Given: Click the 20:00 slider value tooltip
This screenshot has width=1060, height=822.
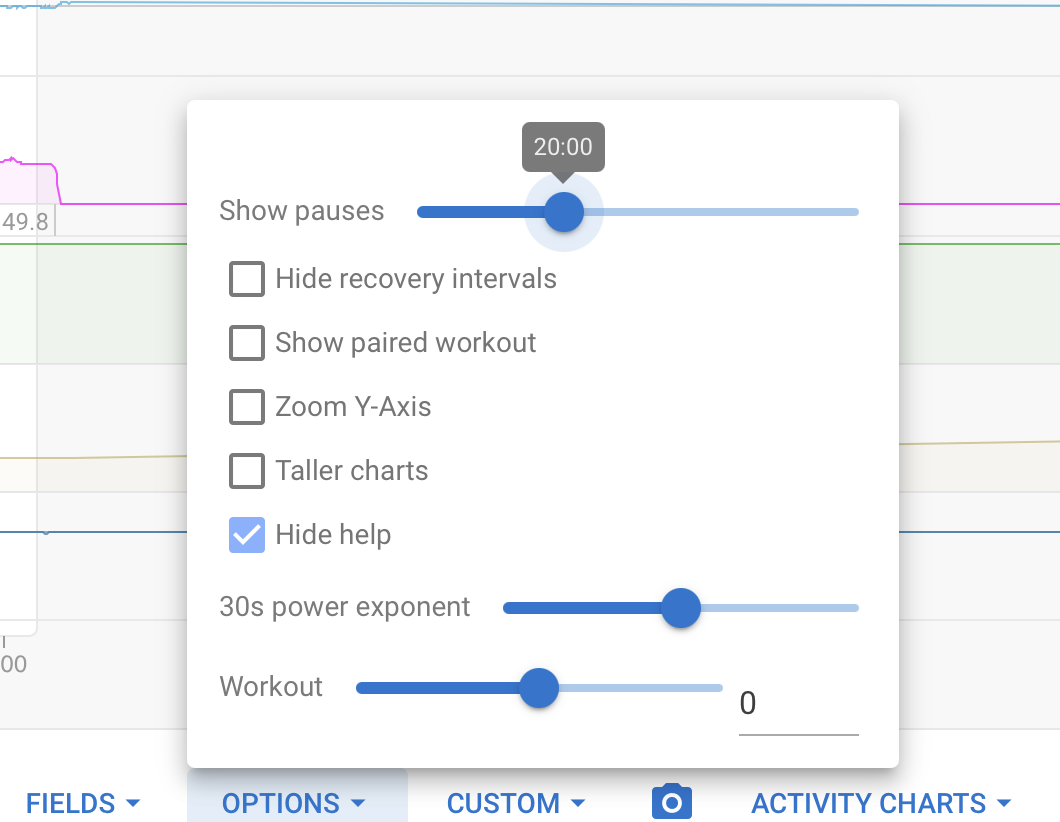Looking at the screenshot, I should click(x=563, y=148).
